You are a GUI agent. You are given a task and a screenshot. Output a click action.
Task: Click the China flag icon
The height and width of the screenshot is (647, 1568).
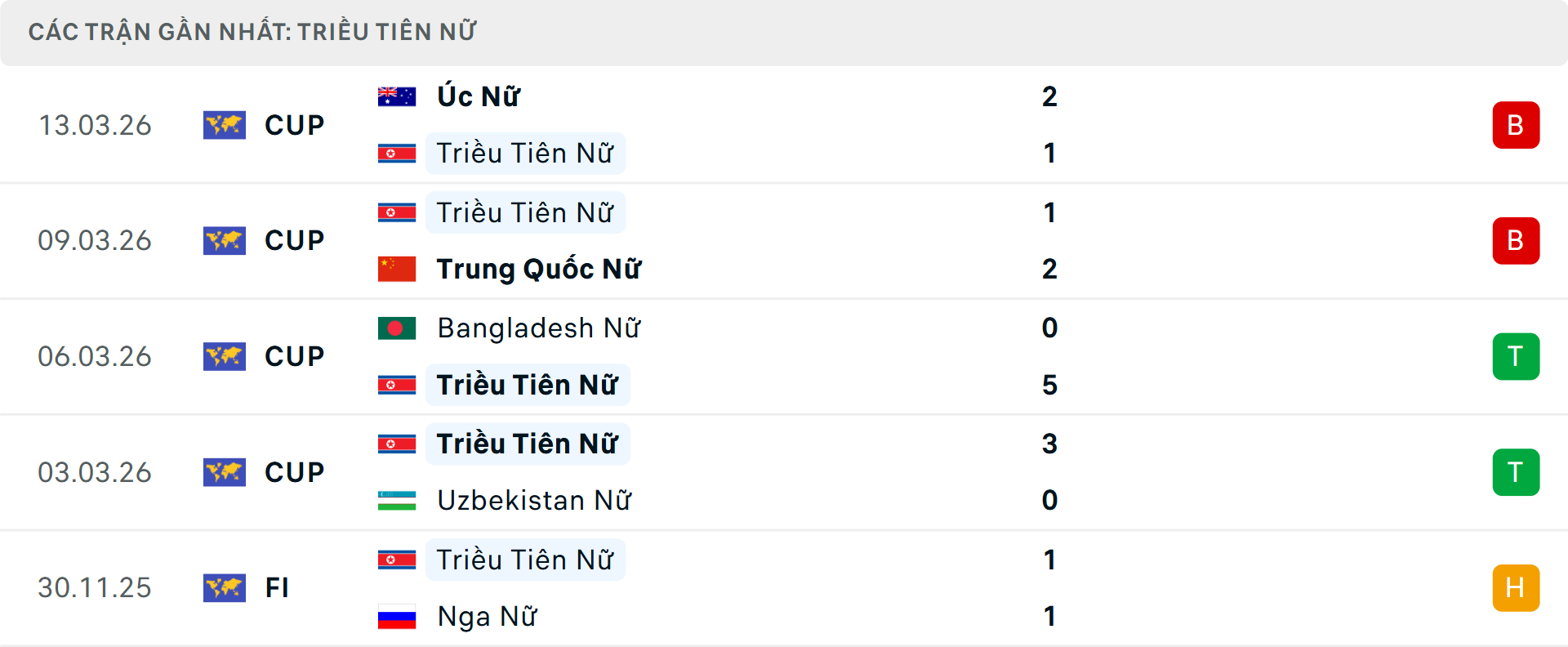click(x=397, y=269)
